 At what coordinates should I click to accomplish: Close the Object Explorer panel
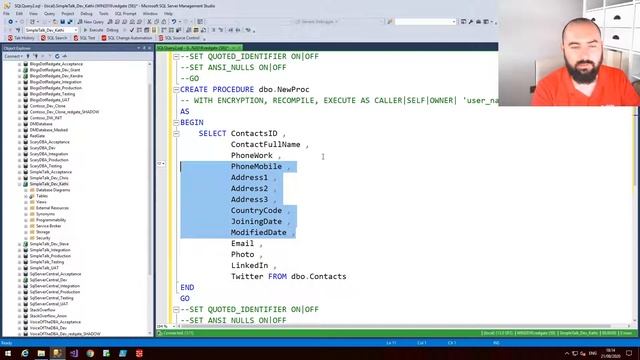(x=149, y=48)
